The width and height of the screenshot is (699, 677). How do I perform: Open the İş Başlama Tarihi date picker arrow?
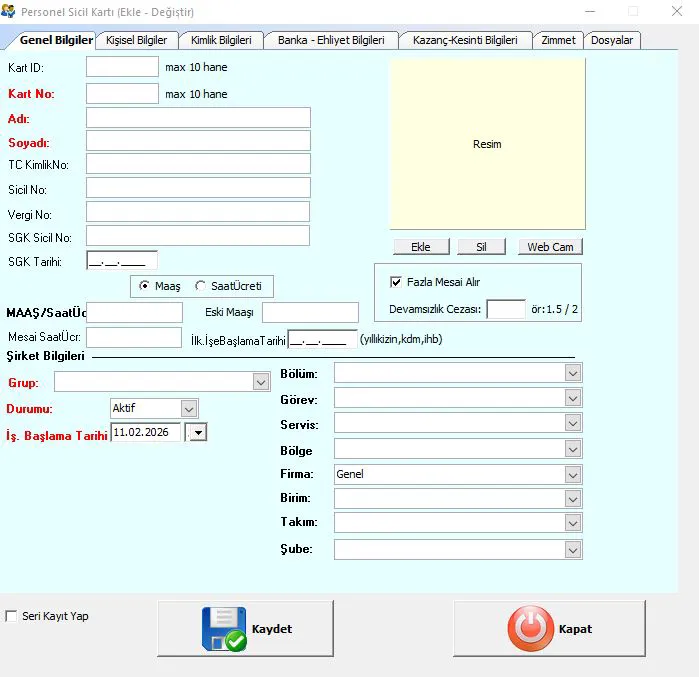[x=197, y=432]
